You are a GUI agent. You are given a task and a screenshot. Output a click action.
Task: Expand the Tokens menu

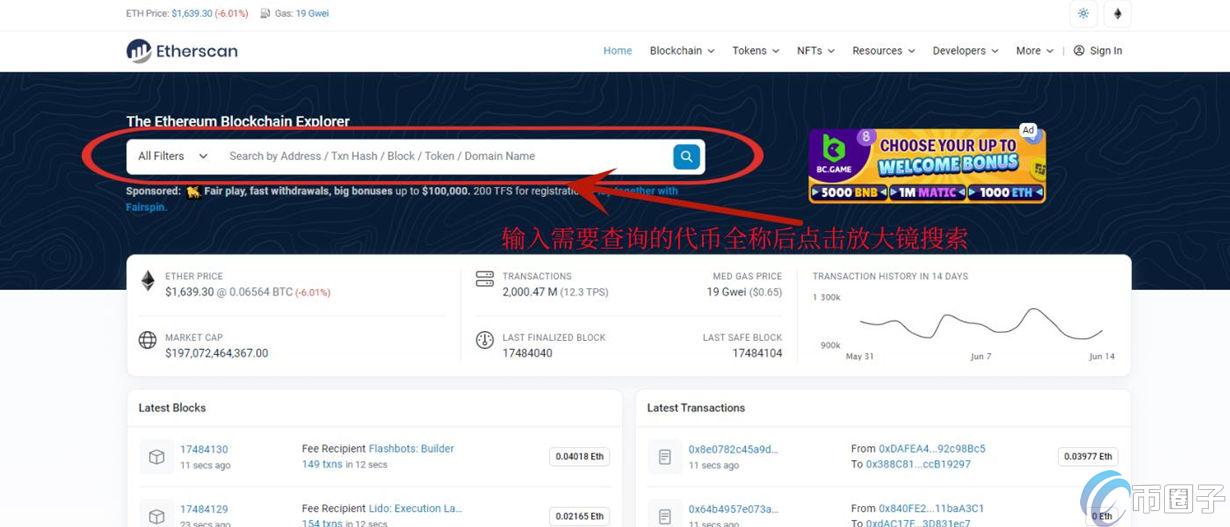pyautogui.click(x=755, y=51)
